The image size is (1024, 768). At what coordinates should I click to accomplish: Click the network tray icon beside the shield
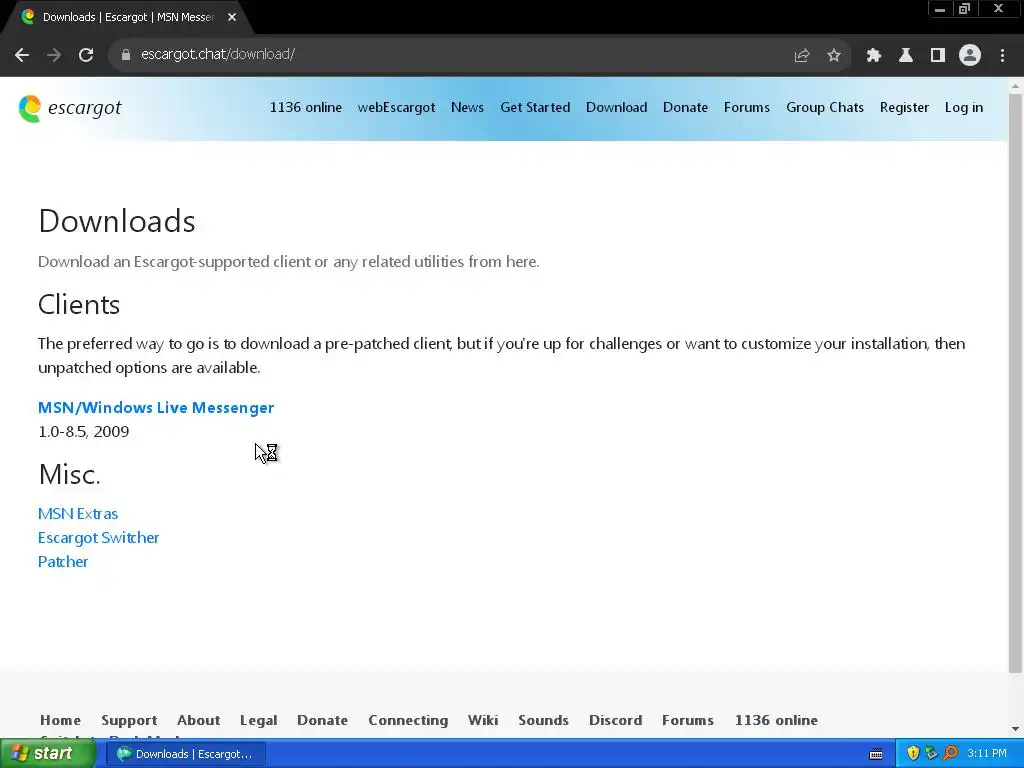click(x=931, y=754)
